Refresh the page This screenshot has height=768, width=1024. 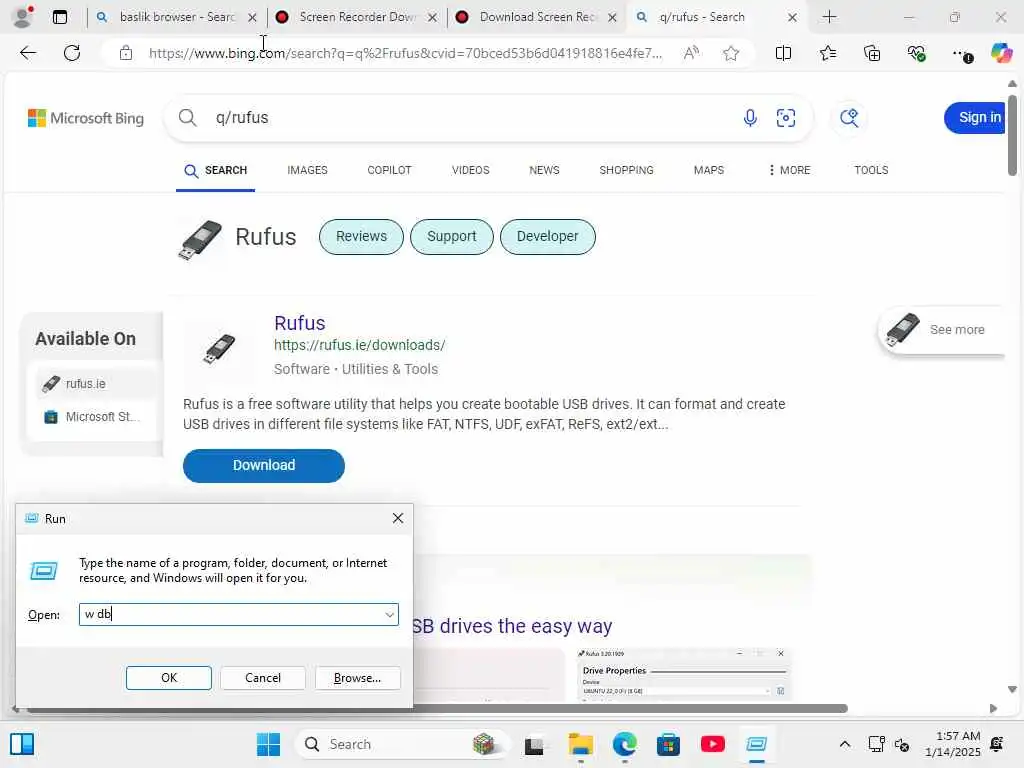72,53
